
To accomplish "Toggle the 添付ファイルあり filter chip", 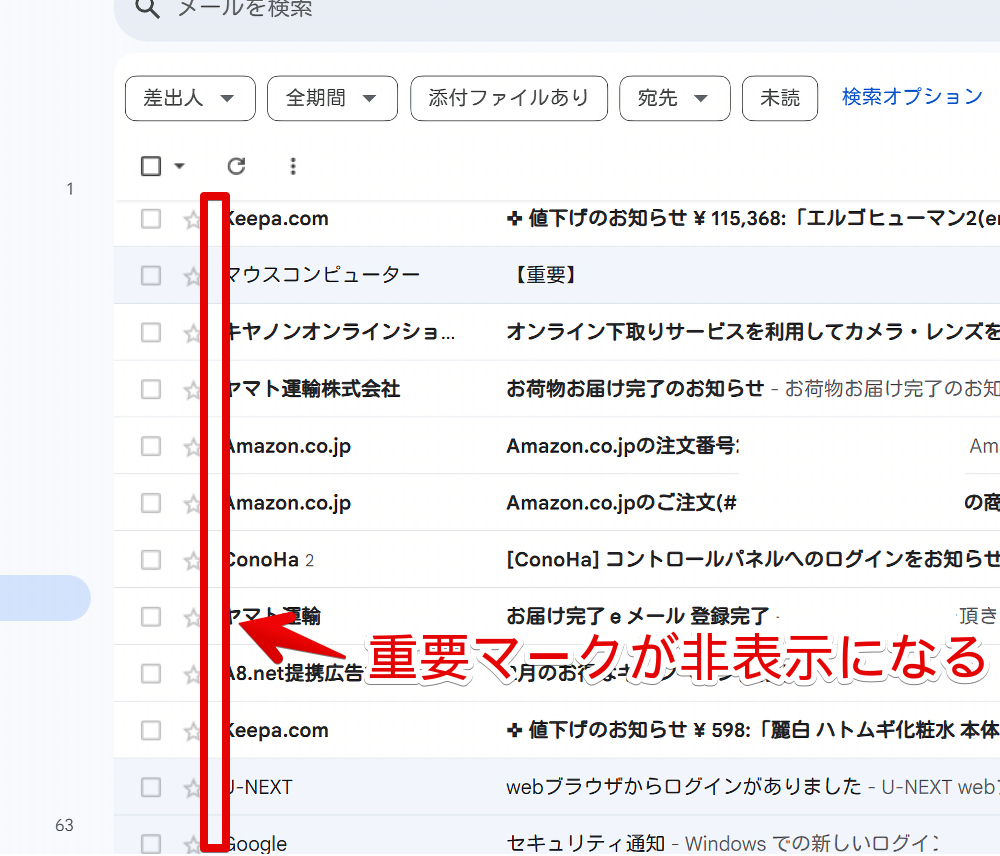I will click(509, 98).
